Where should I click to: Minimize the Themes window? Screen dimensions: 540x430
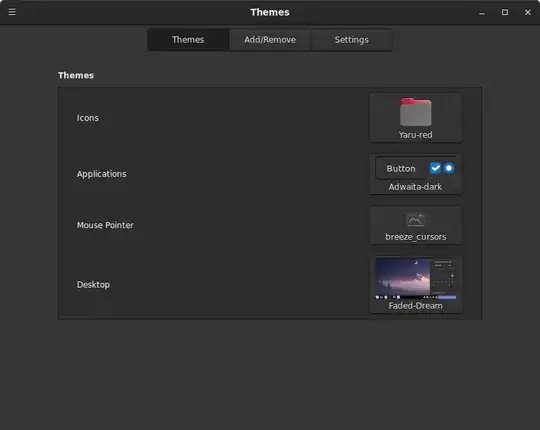tap(482, 12)
